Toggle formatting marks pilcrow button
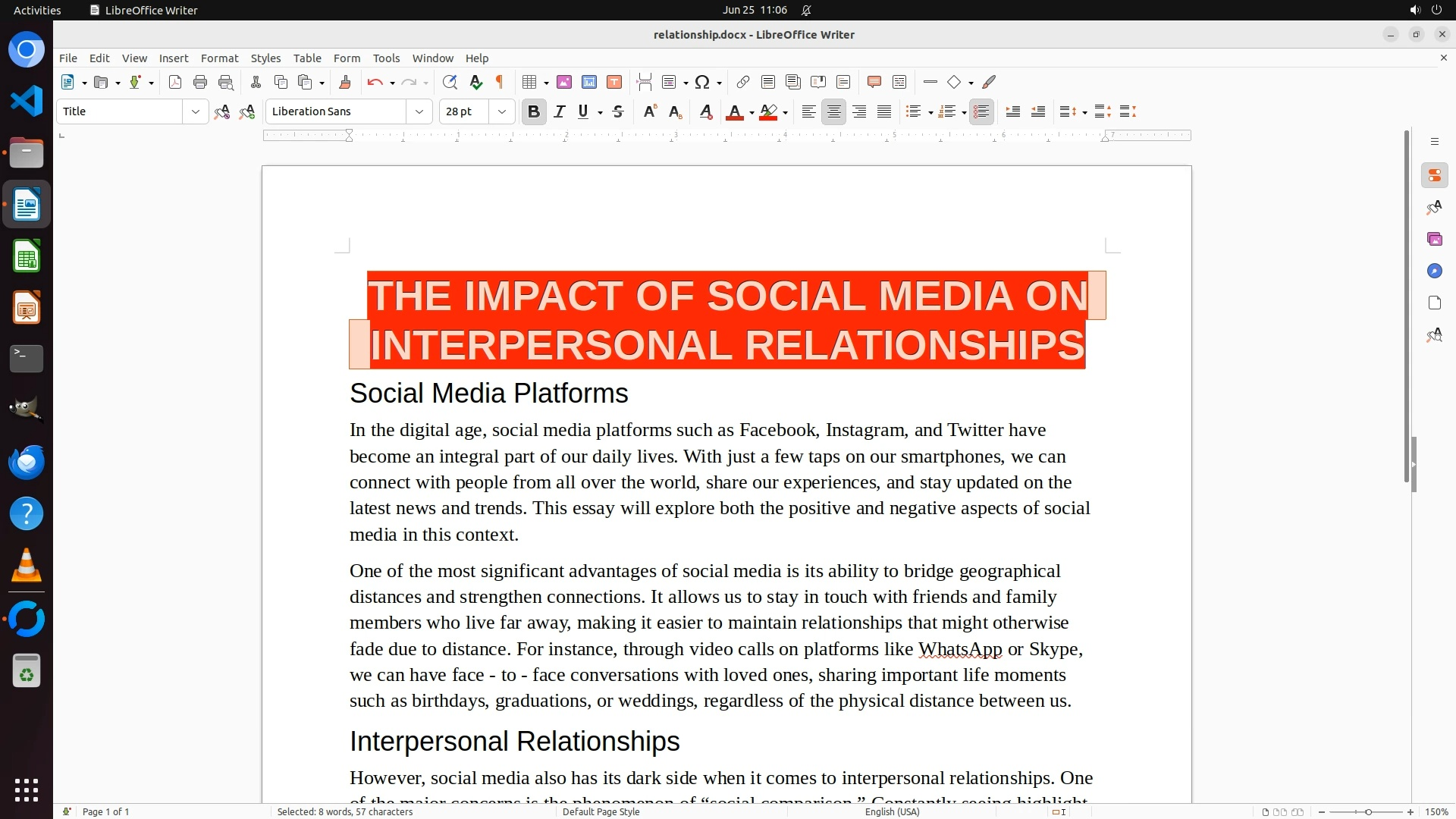1456x819 pixels. [x=500, y=82]
